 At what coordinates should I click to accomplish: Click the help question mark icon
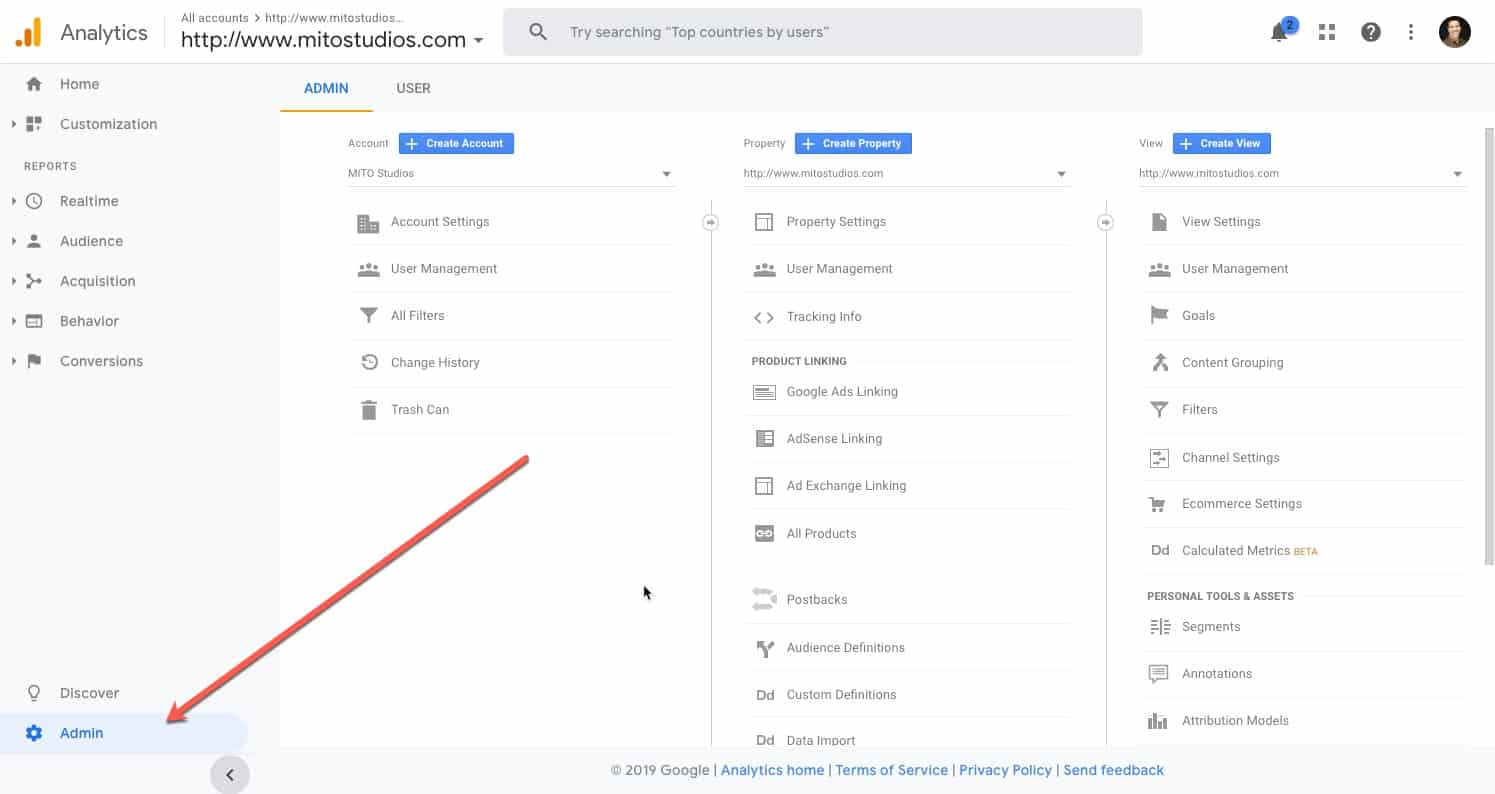tap(1371, 32)
